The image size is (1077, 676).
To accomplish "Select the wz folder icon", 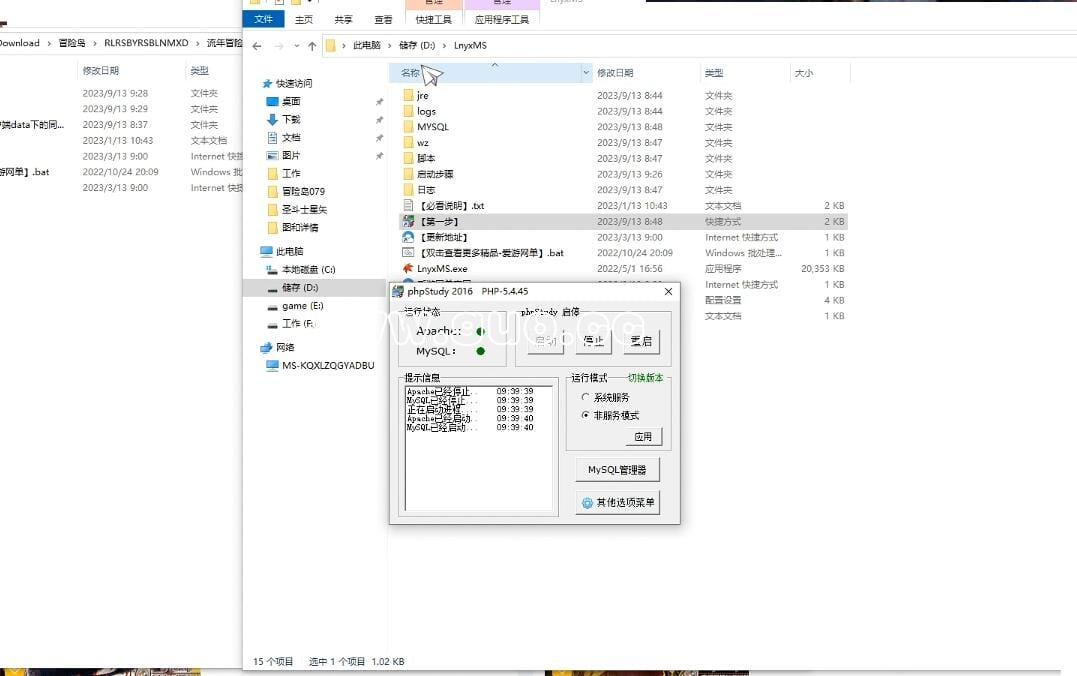I will (x=408, y=142).
